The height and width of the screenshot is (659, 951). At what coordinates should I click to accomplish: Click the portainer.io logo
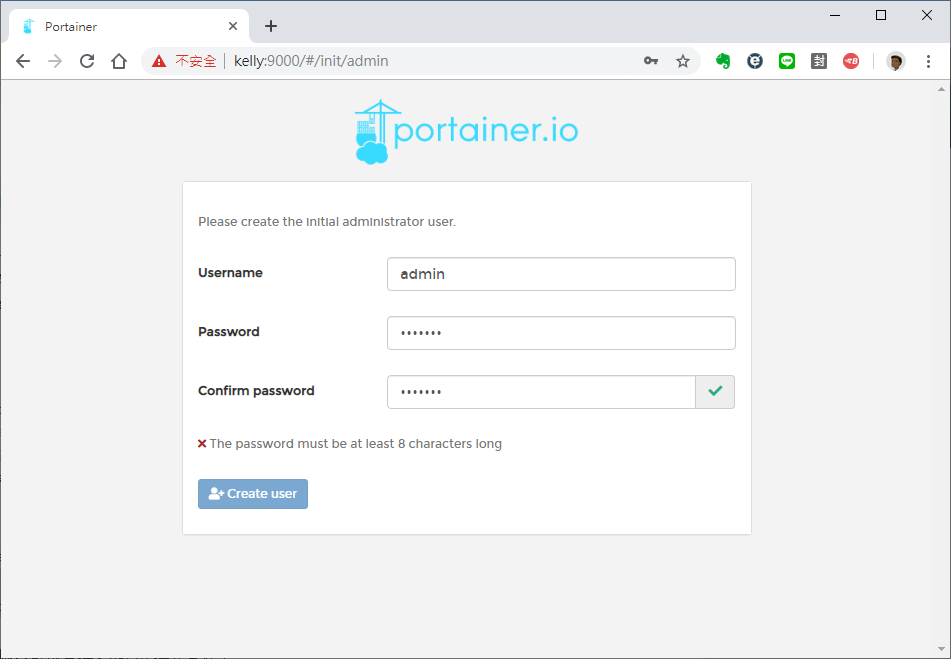pos(466,132)
